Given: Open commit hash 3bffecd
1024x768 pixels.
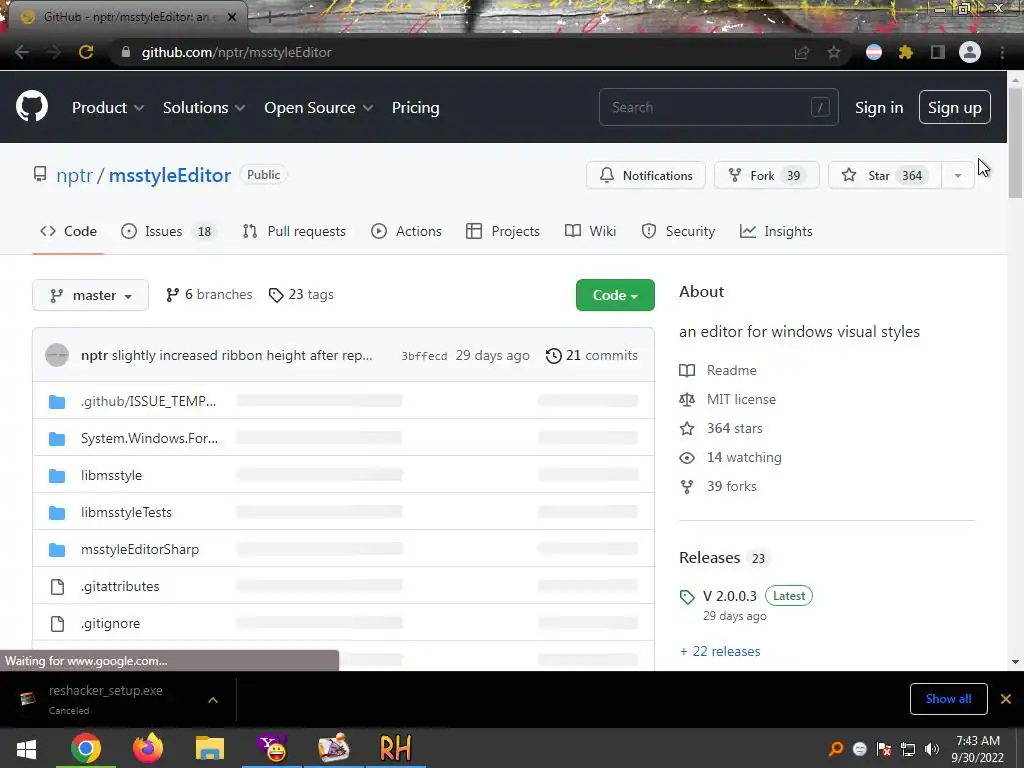Looking at the screenshot, I should coord(424,356).
